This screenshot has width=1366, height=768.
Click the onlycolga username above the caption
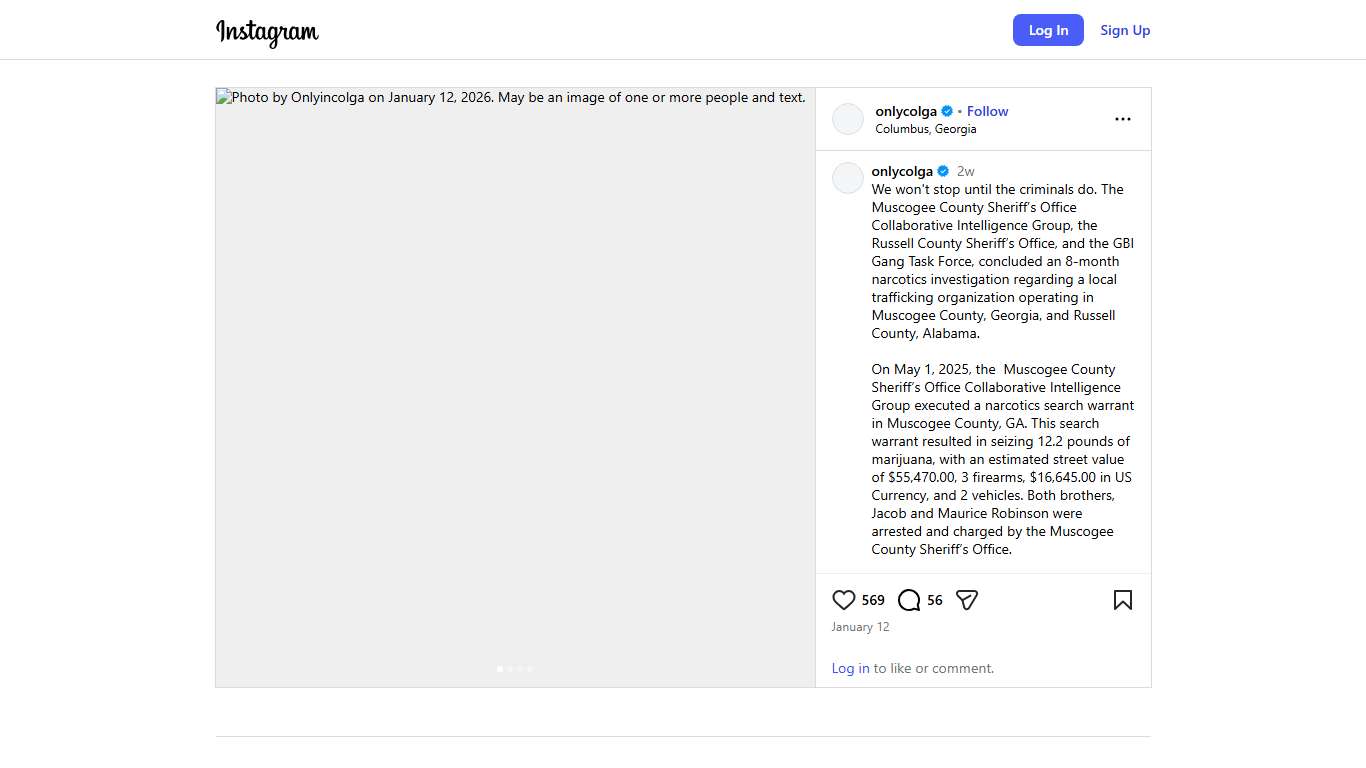point(902,171)
